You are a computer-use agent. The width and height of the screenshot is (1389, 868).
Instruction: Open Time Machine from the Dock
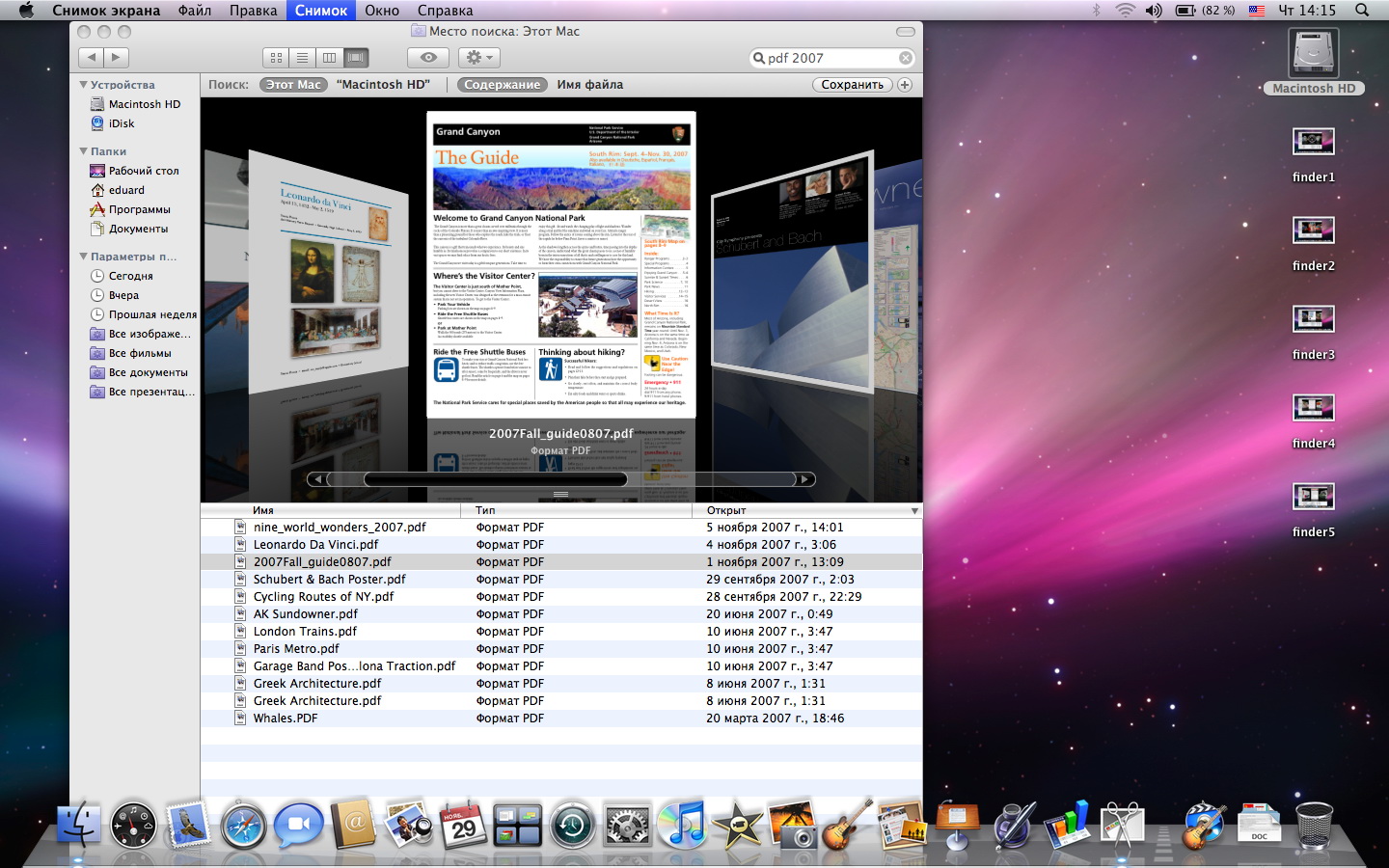573,826
